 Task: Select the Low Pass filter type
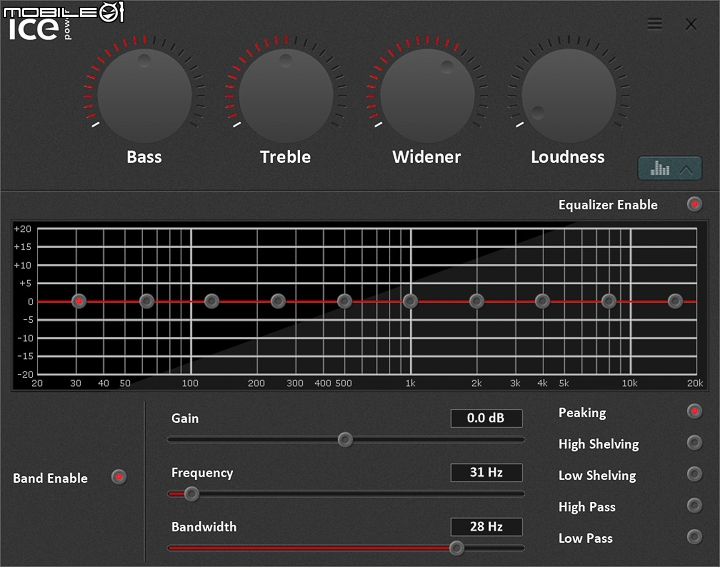(x=694, y=537)
